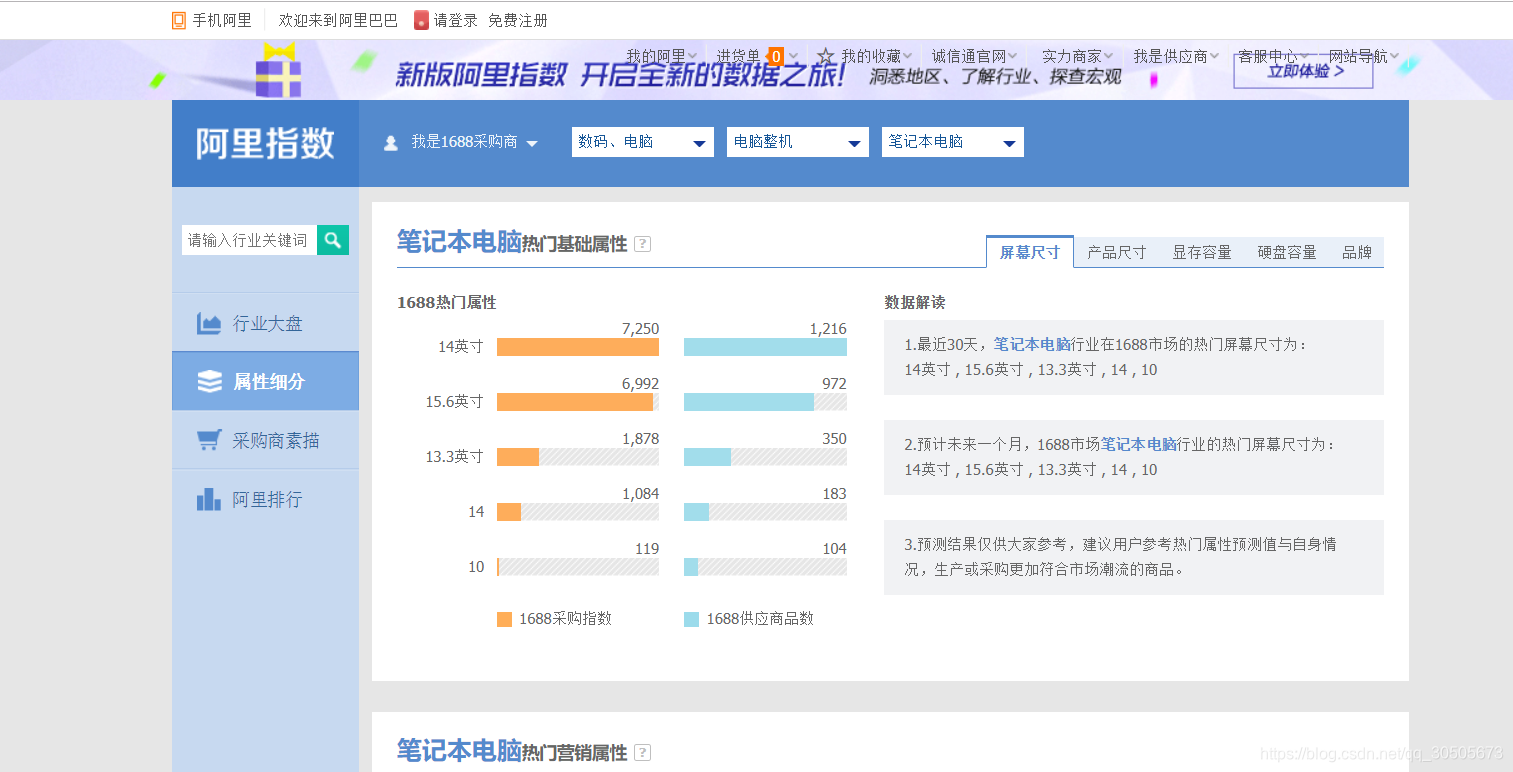This screenshot has height=772, width=1513.
Task: Click the 15.6英寸 row label
Action: click(454, 402)
